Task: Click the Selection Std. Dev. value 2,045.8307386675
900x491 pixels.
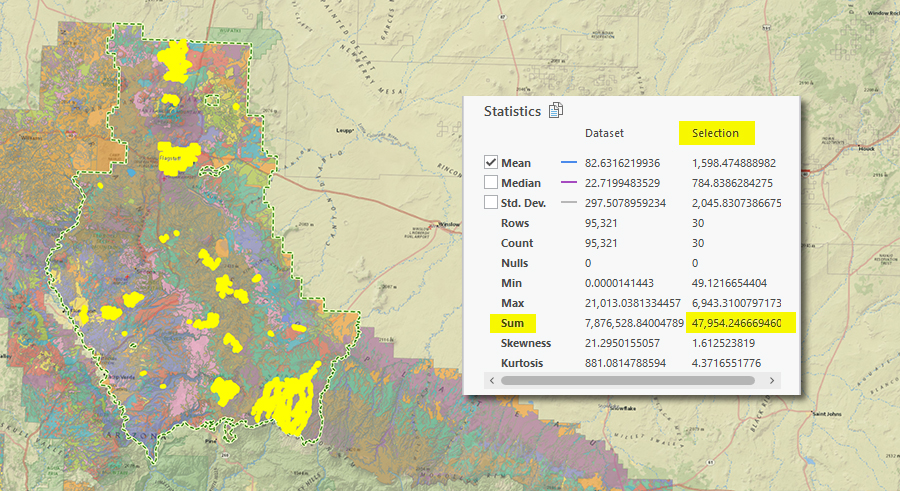Action: [x=736, y=203]
